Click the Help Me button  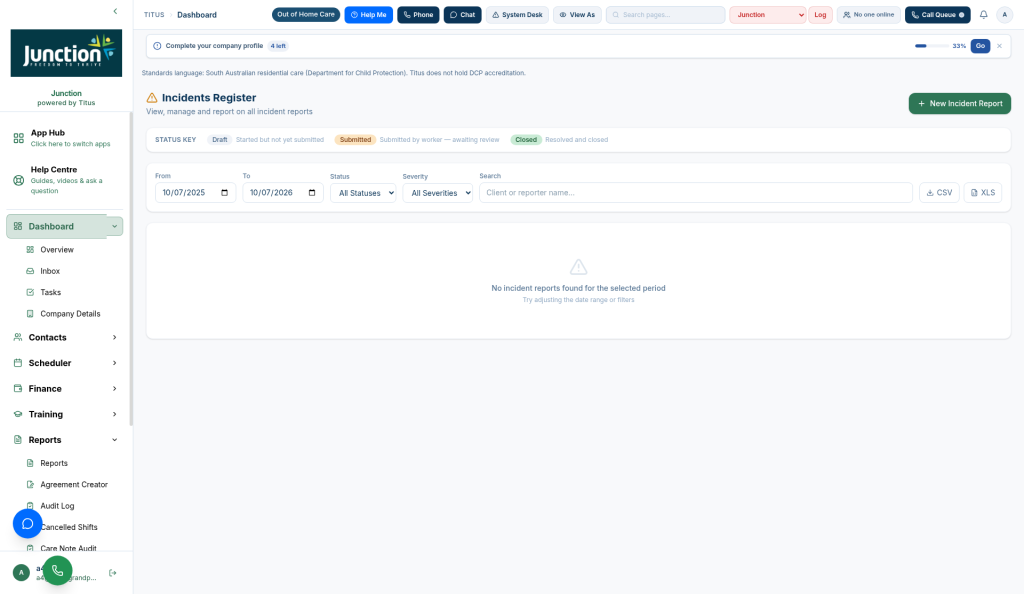[x=368, y=14]
